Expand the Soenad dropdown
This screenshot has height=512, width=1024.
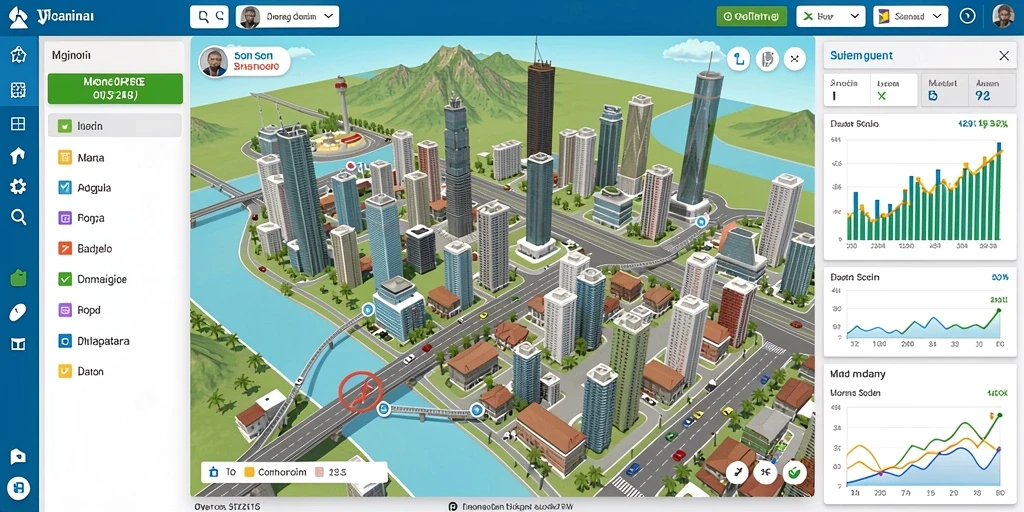[910, 16]
